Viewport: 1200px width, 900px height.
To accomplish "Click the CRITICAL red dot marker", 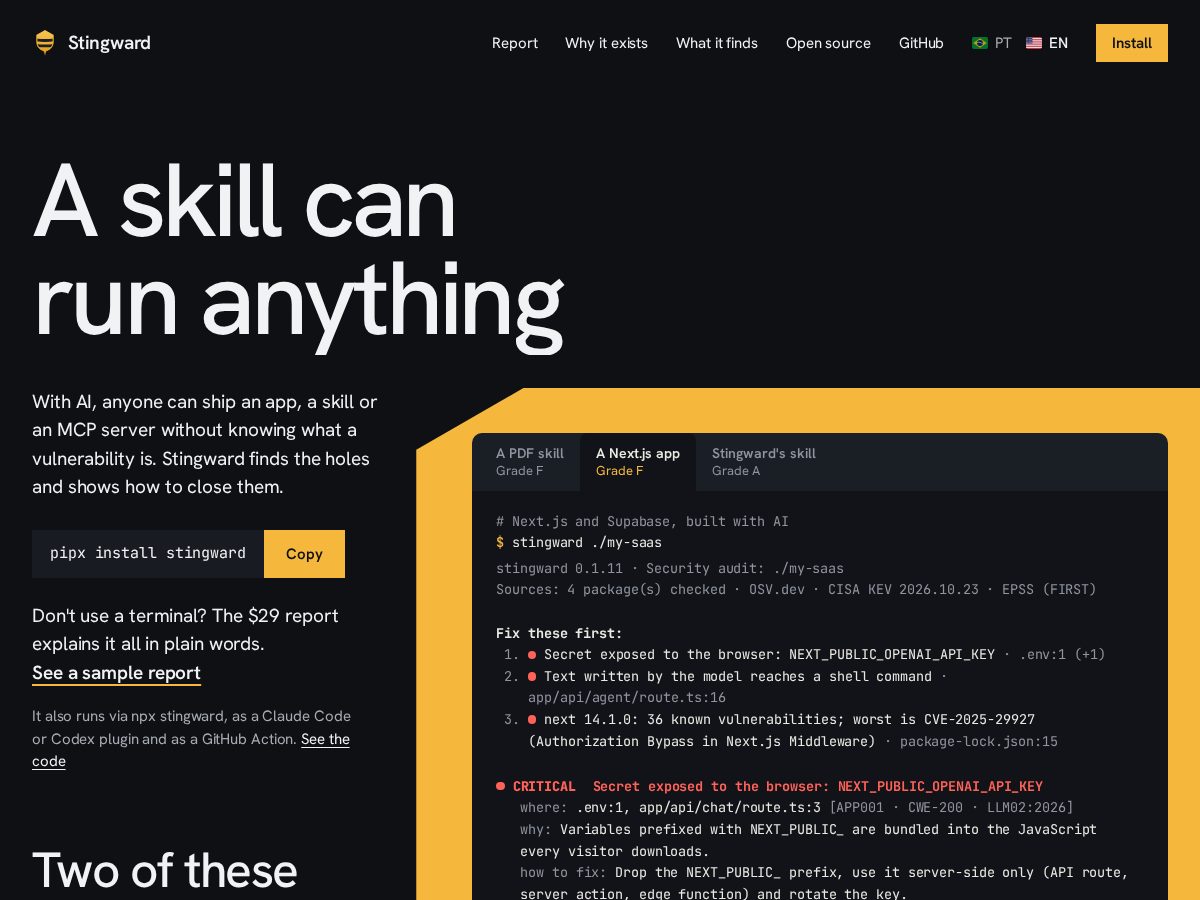I will 500,787.
